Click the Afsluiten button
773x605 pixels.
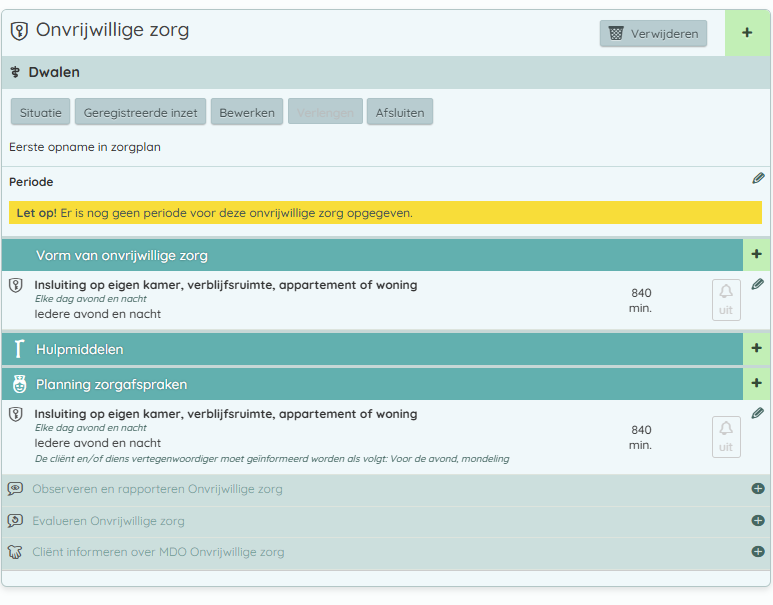coord(400,112)
